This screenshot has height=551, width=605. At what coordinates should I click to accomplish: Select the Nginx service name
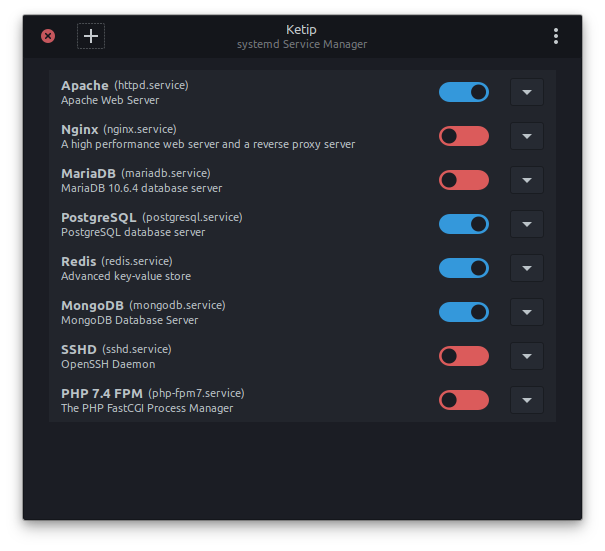[79, 130]
